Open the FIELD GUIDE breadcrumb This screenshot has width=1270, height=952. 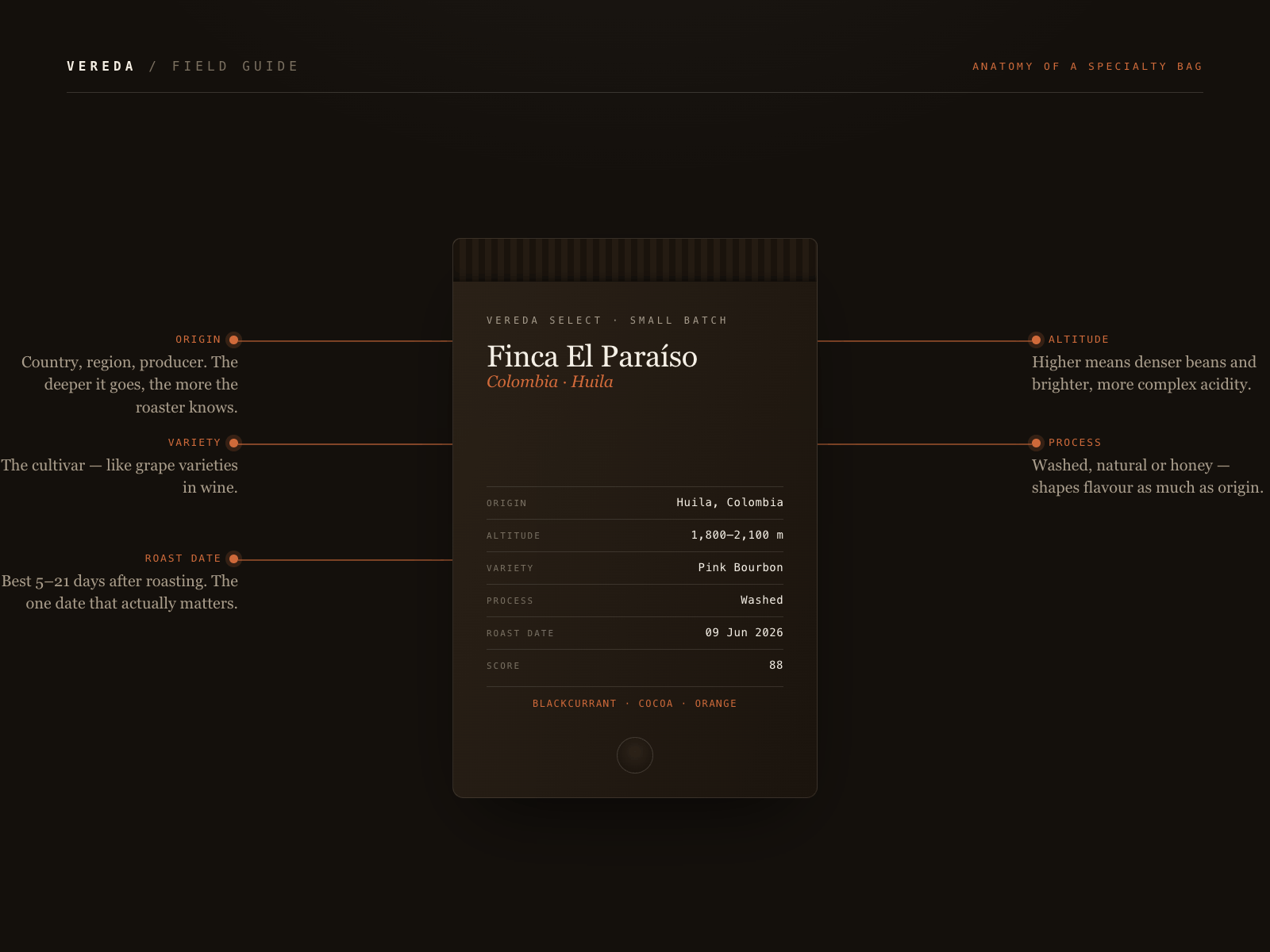pyautogui.click(x=235, y=67)
